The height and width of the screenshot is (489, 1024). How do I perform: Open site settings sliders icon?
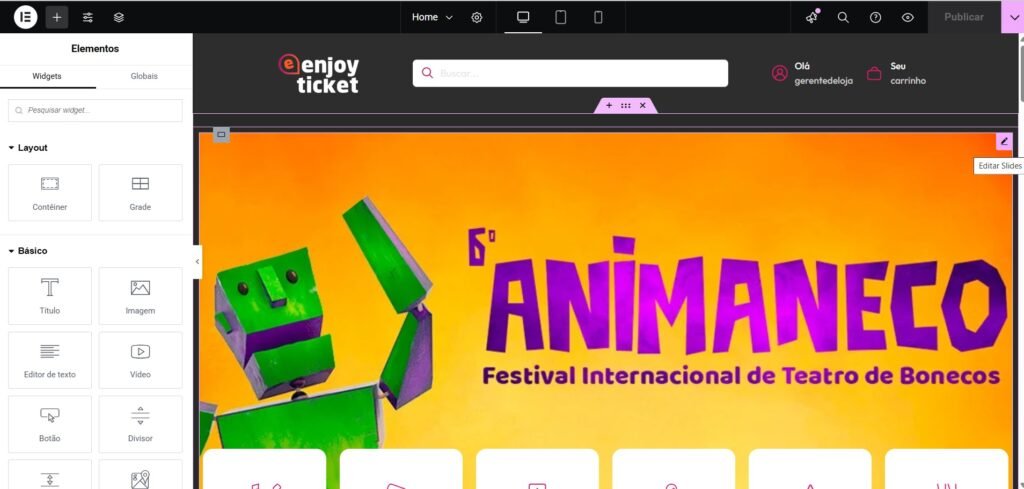[x=88, y=17]
